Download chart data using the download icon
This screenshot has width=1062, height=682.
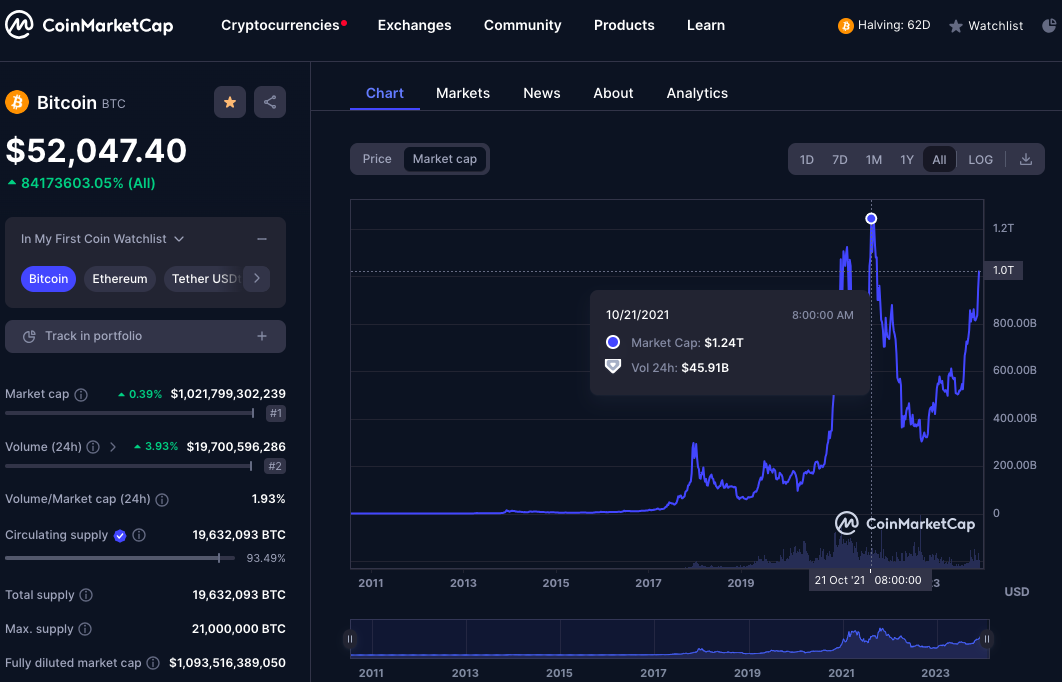coord(1025,159)
